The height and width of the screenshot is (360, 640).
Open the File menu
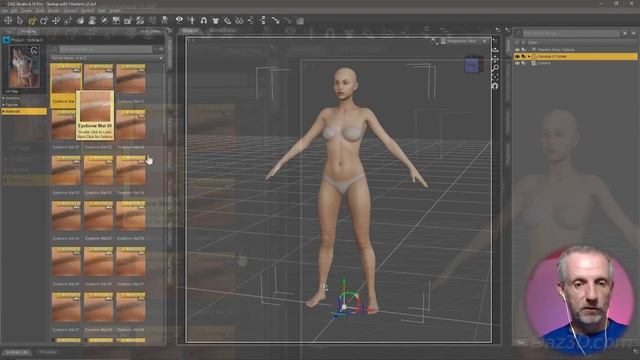tap(5, 11)
